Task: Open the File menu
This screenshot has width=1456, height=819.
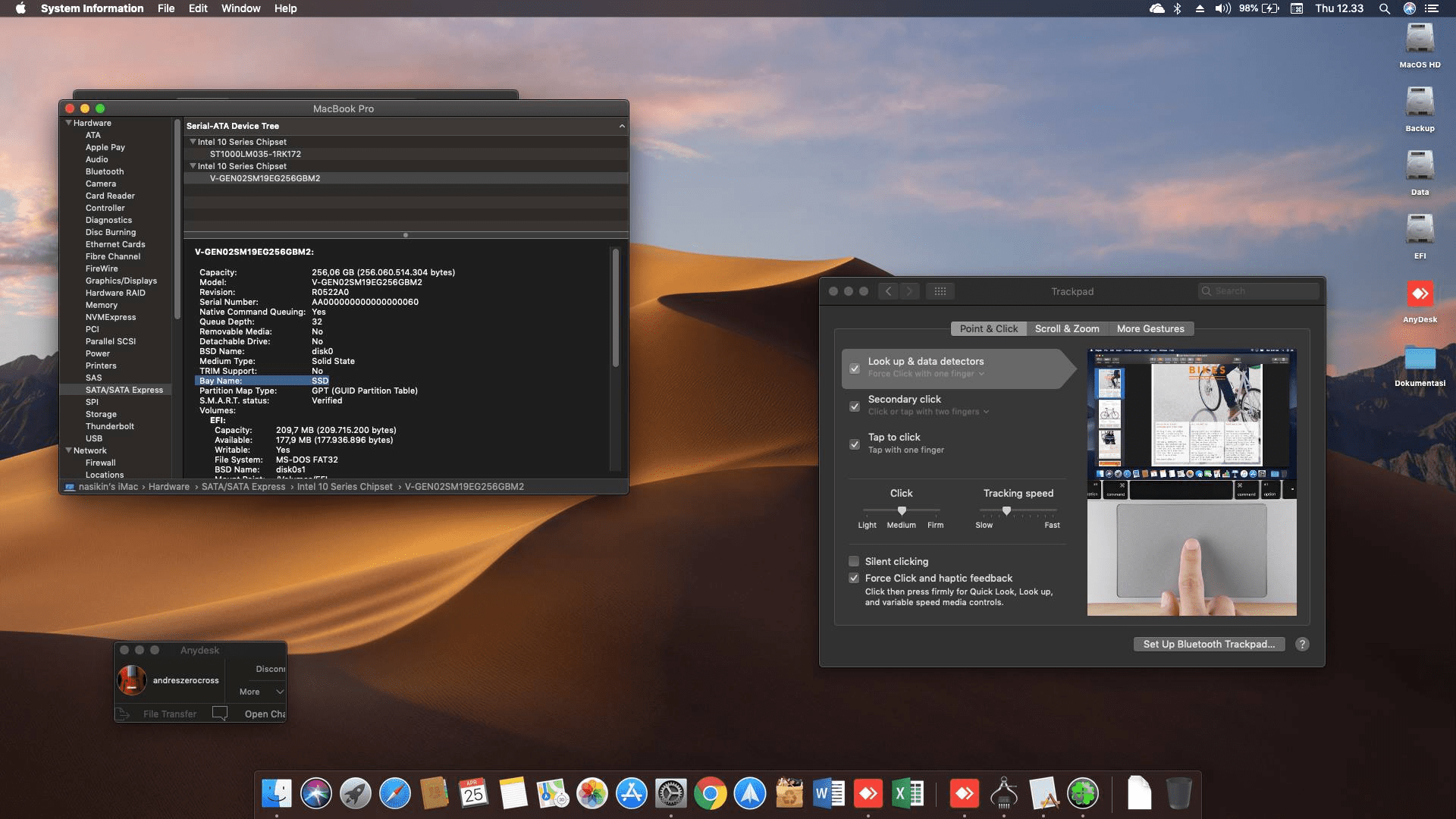Action: pyautogui.click(x=166, y=8)
